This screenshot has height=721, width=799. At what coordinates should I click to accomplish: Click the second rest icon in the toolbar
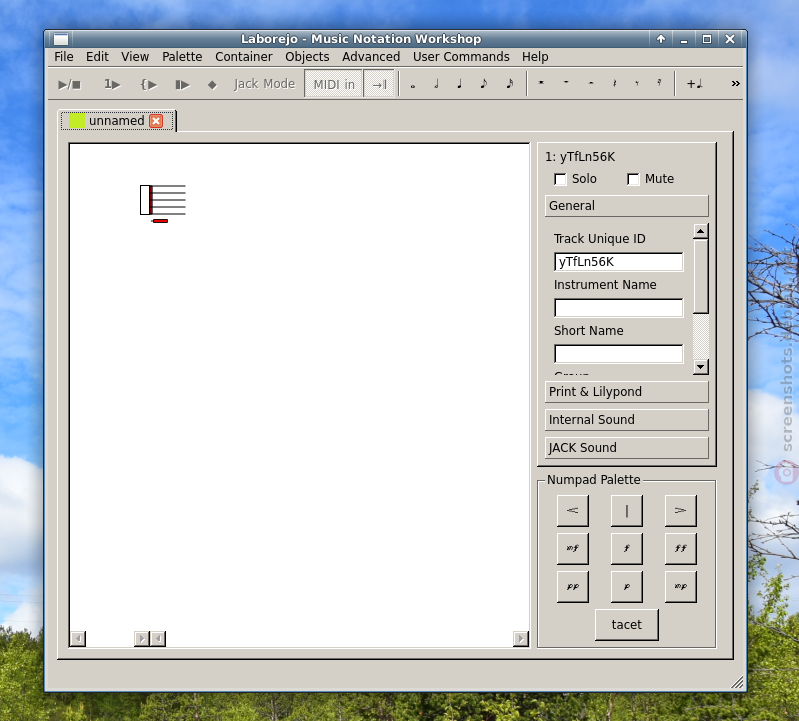(566, 83)
